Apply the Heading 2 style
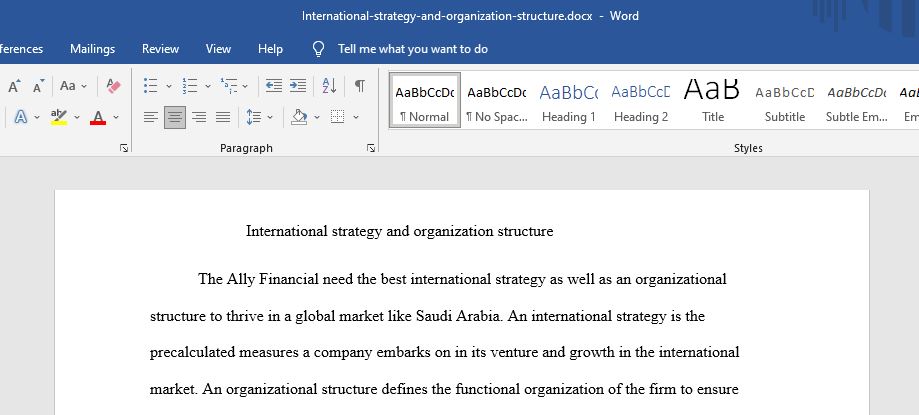 coord(641,100)
